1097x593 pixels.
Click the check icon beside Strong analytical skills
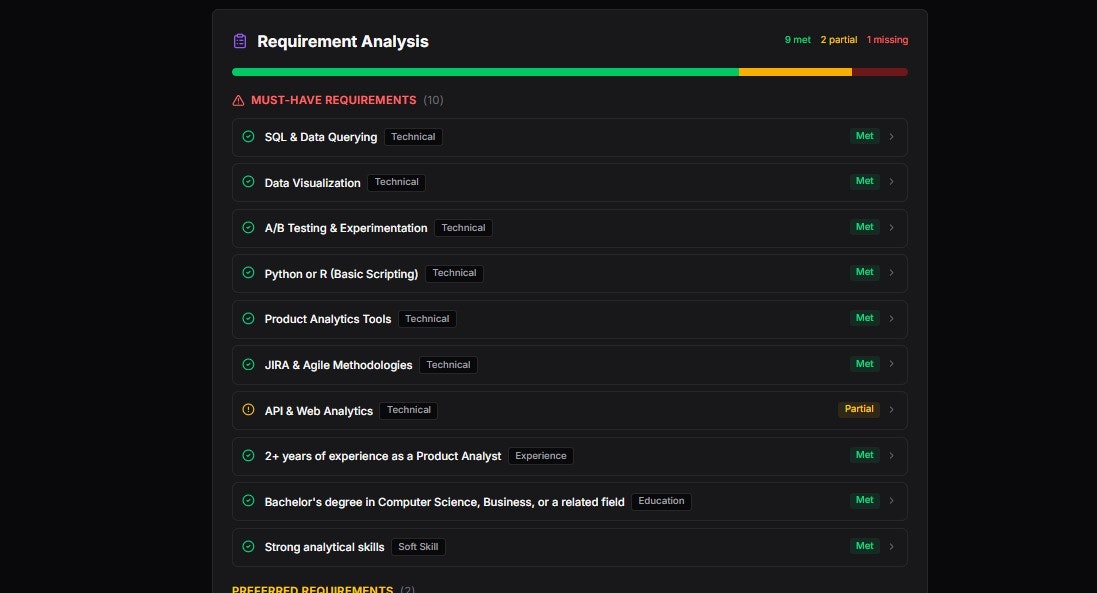[x=248, y=546]
